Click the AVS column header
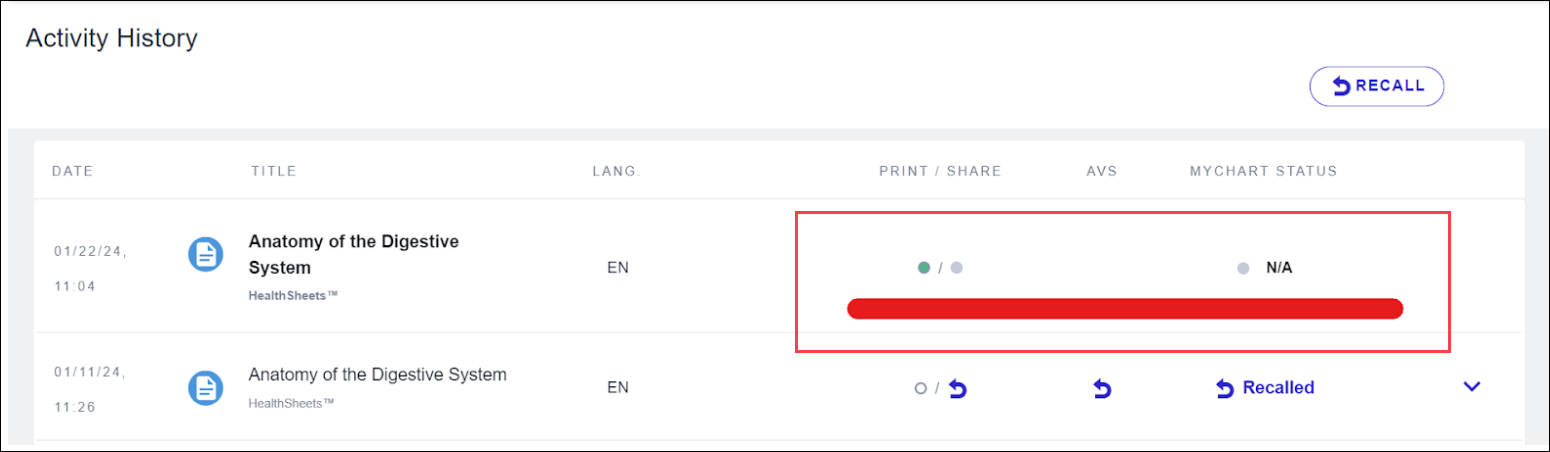The height and width of the screenshot is (452, 1550). pos(1102,171)
